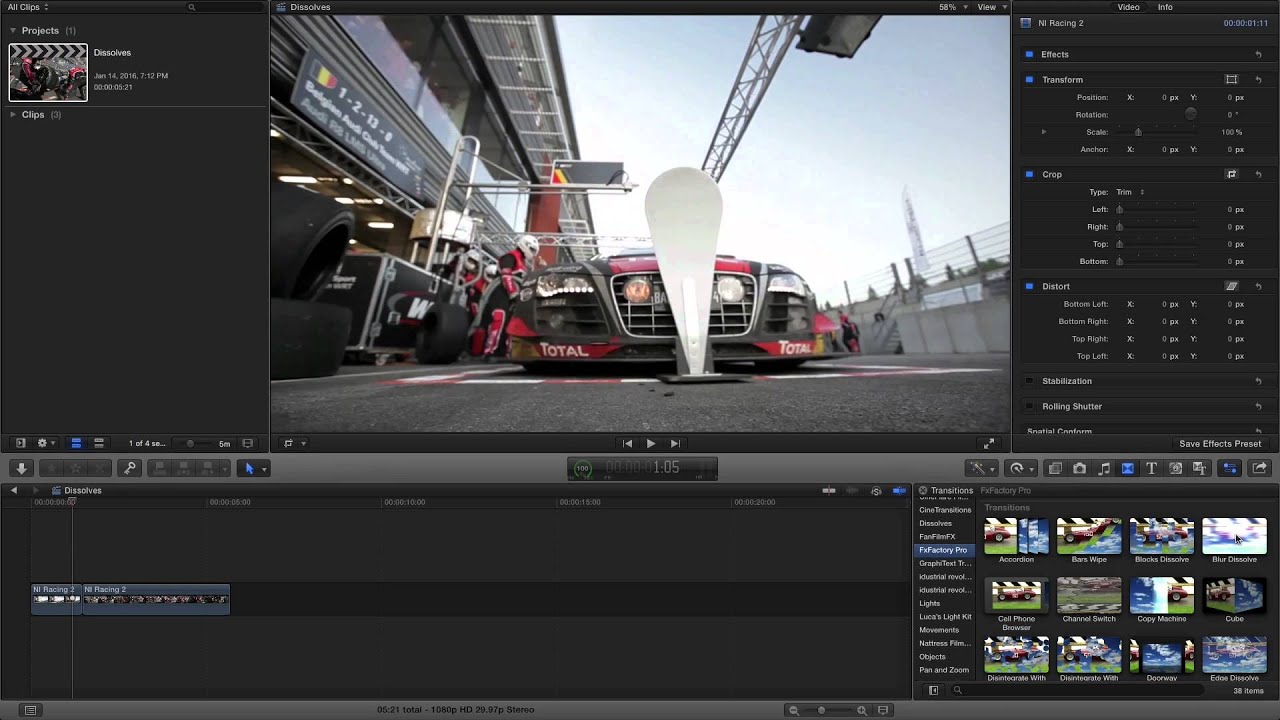This screenshot has height=720, width=1280.
Task: Open the All Clips filter dropdown
Action: (x=28, y=7)
